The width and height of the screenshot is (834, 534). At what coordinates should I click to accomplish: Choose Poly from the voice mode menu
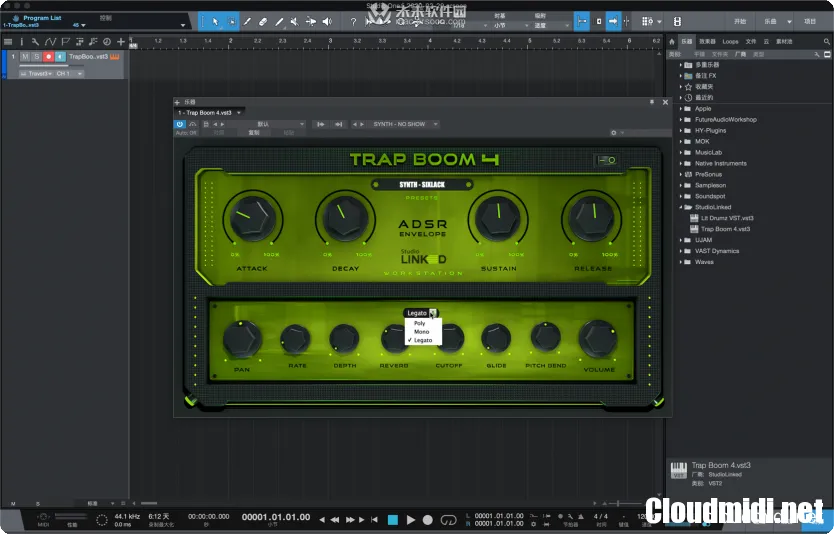point(419,323)
